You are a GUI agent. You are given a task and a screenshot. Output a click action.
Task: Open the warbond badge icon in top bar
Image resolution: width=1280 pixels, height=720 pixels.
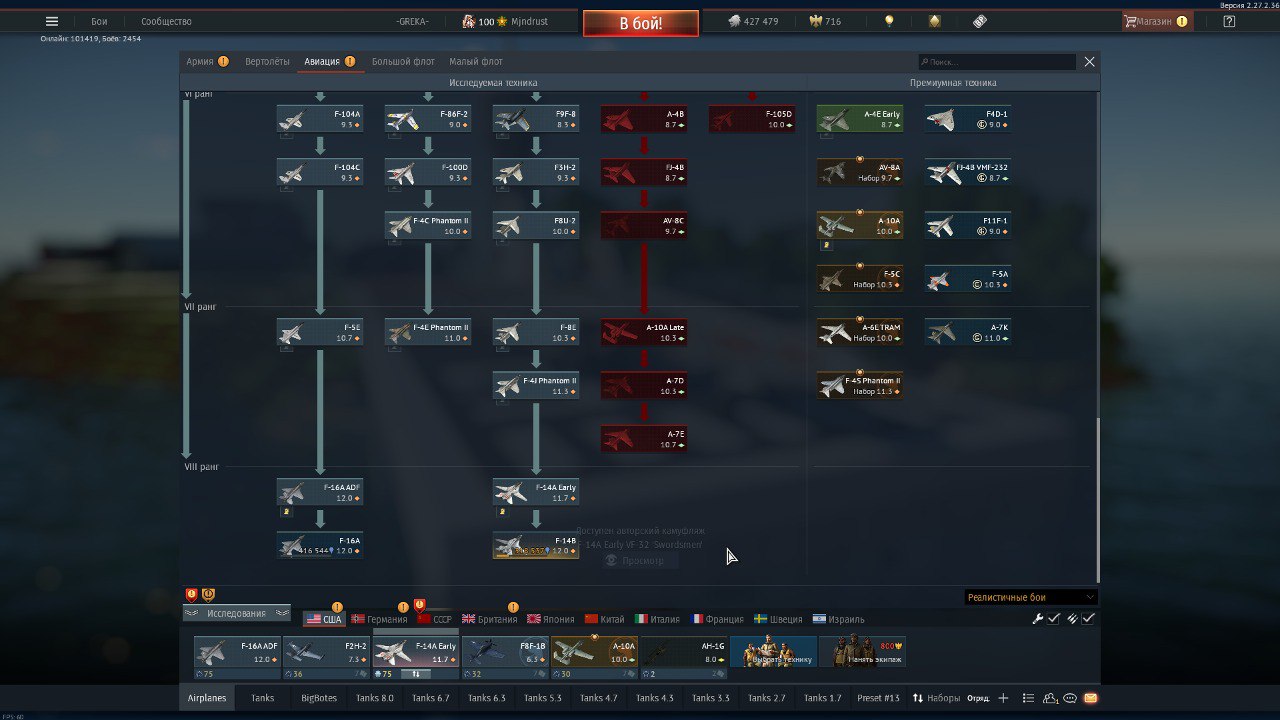[934, 21]
